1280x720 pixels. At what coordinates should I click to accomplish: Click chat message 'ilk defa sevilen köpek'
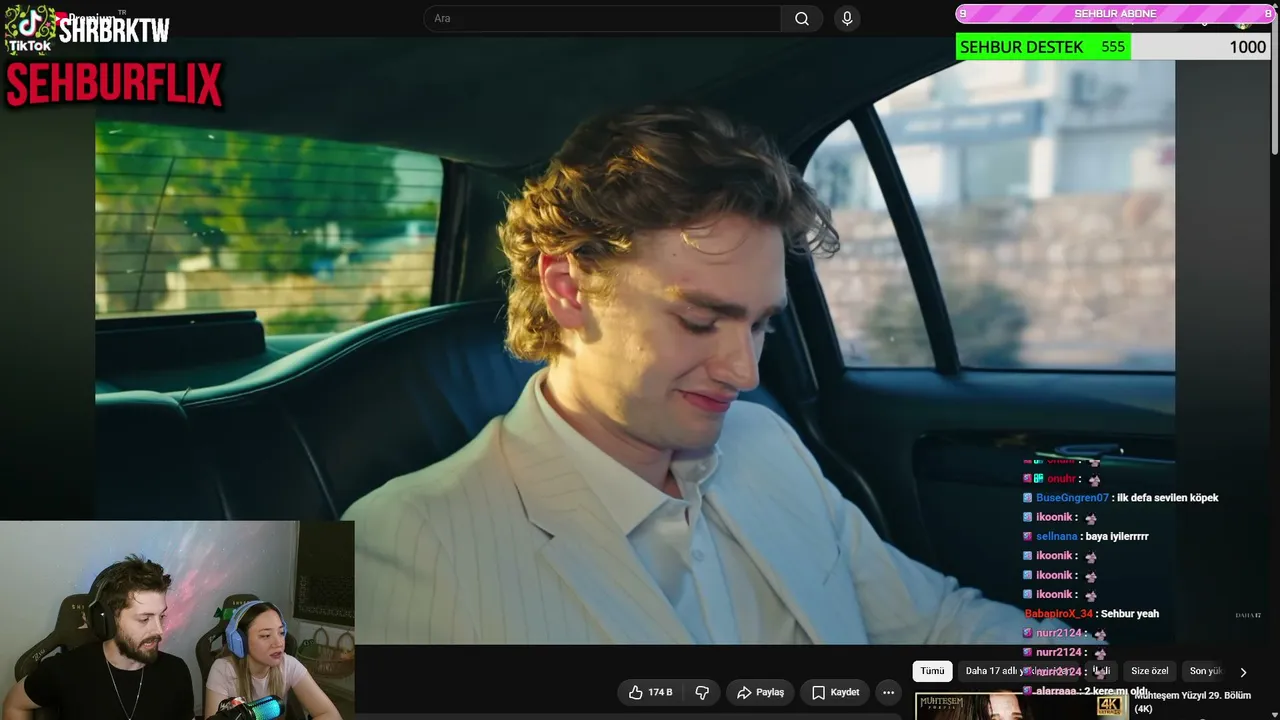(1167, 498)
